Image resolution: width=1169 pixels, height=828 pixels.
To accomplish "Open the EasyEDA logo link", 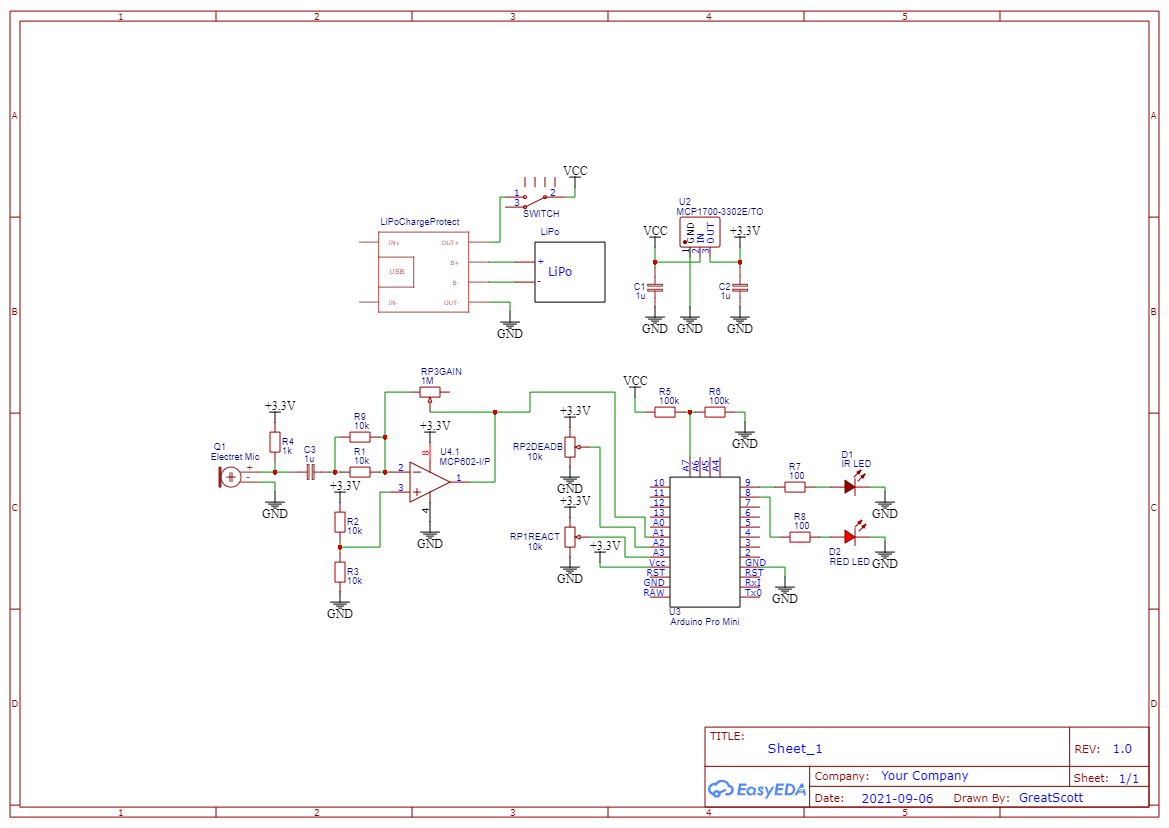I will [755, 789].
